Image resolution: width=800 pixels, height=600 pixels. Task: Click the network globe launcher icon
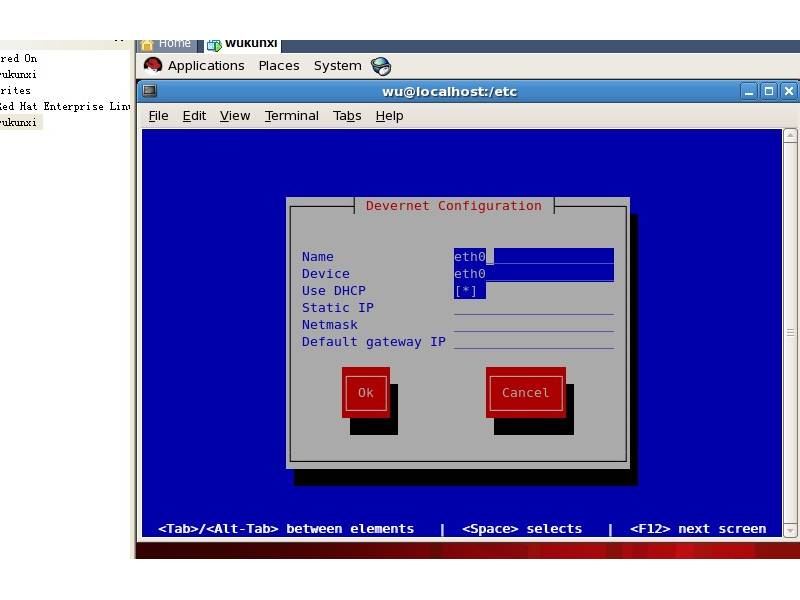pyautogui.click(x=381, y=66)
